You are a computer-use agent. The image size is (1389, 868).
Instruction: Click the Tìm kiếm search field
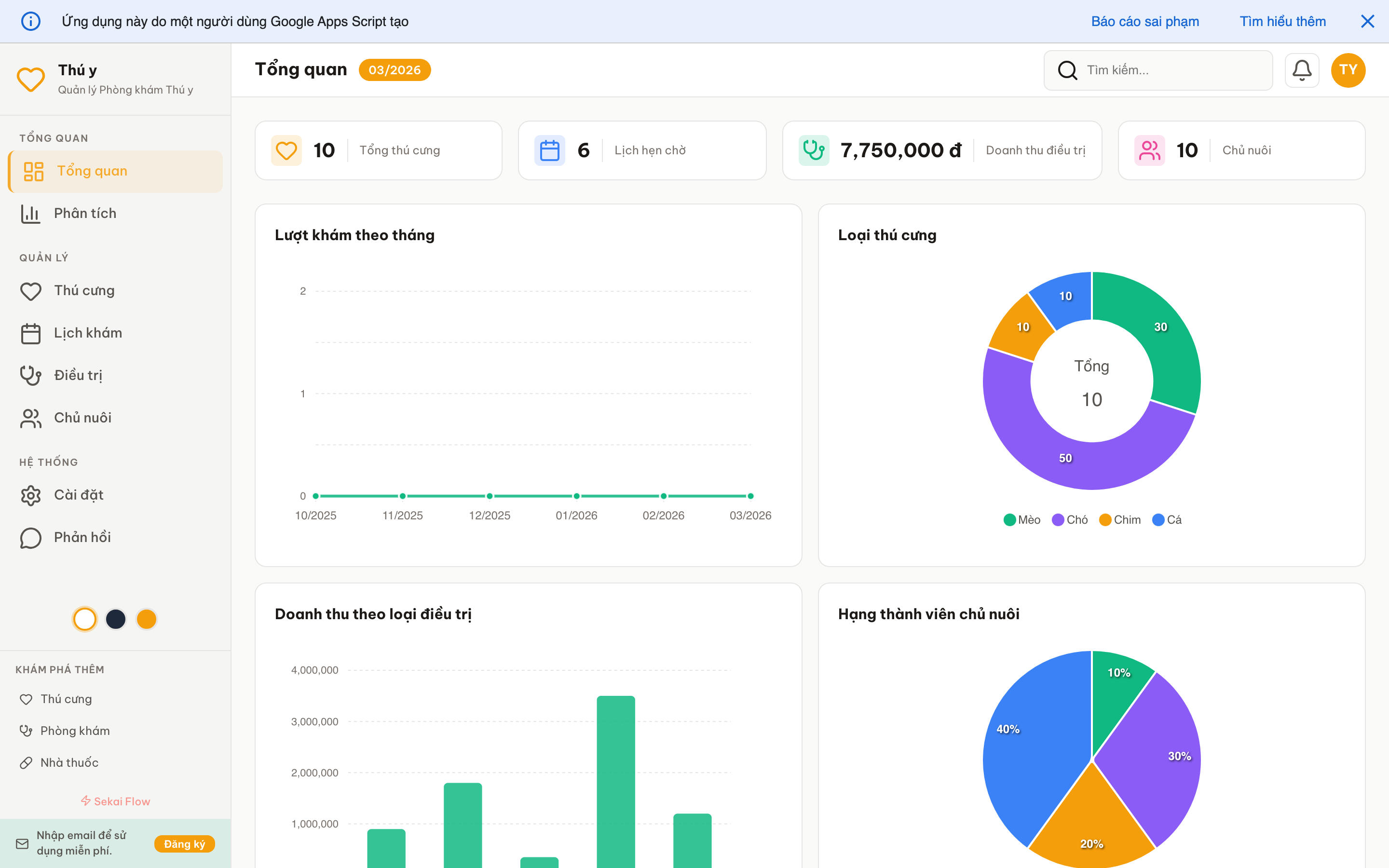pos(1171,70)
